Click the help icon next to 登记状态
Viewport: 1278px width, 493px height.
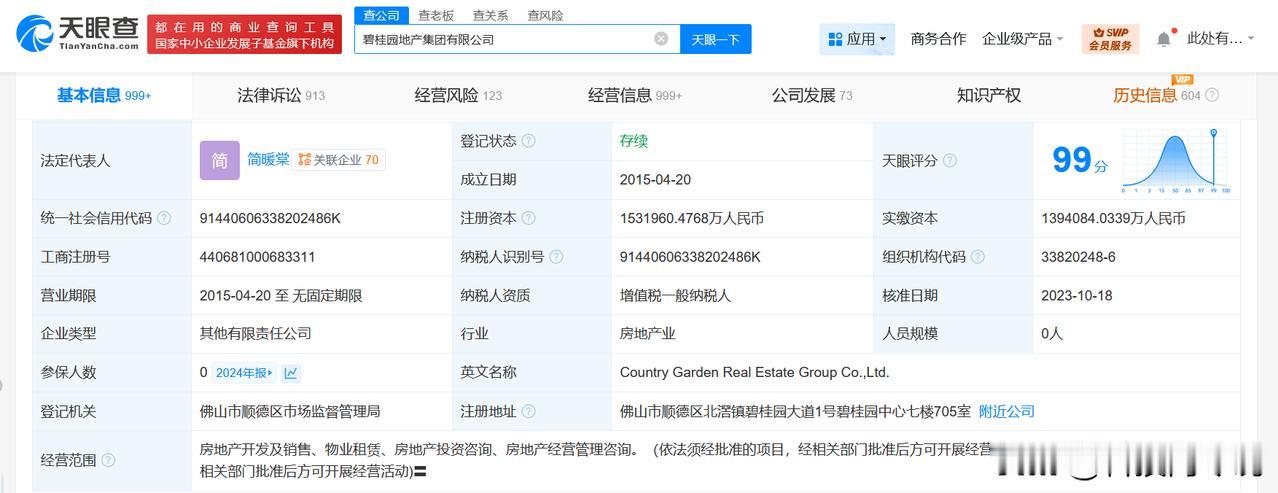[x=528, y=141]
